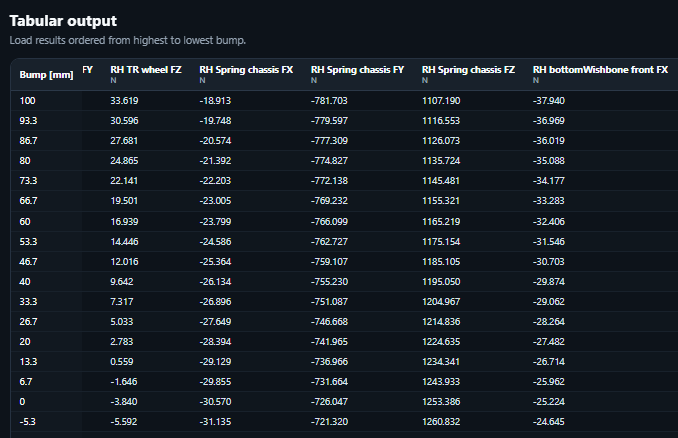Viewport: 678px width, 438px height.
Task: Select the 93.3 bump row label
Action: coord(28,121)
